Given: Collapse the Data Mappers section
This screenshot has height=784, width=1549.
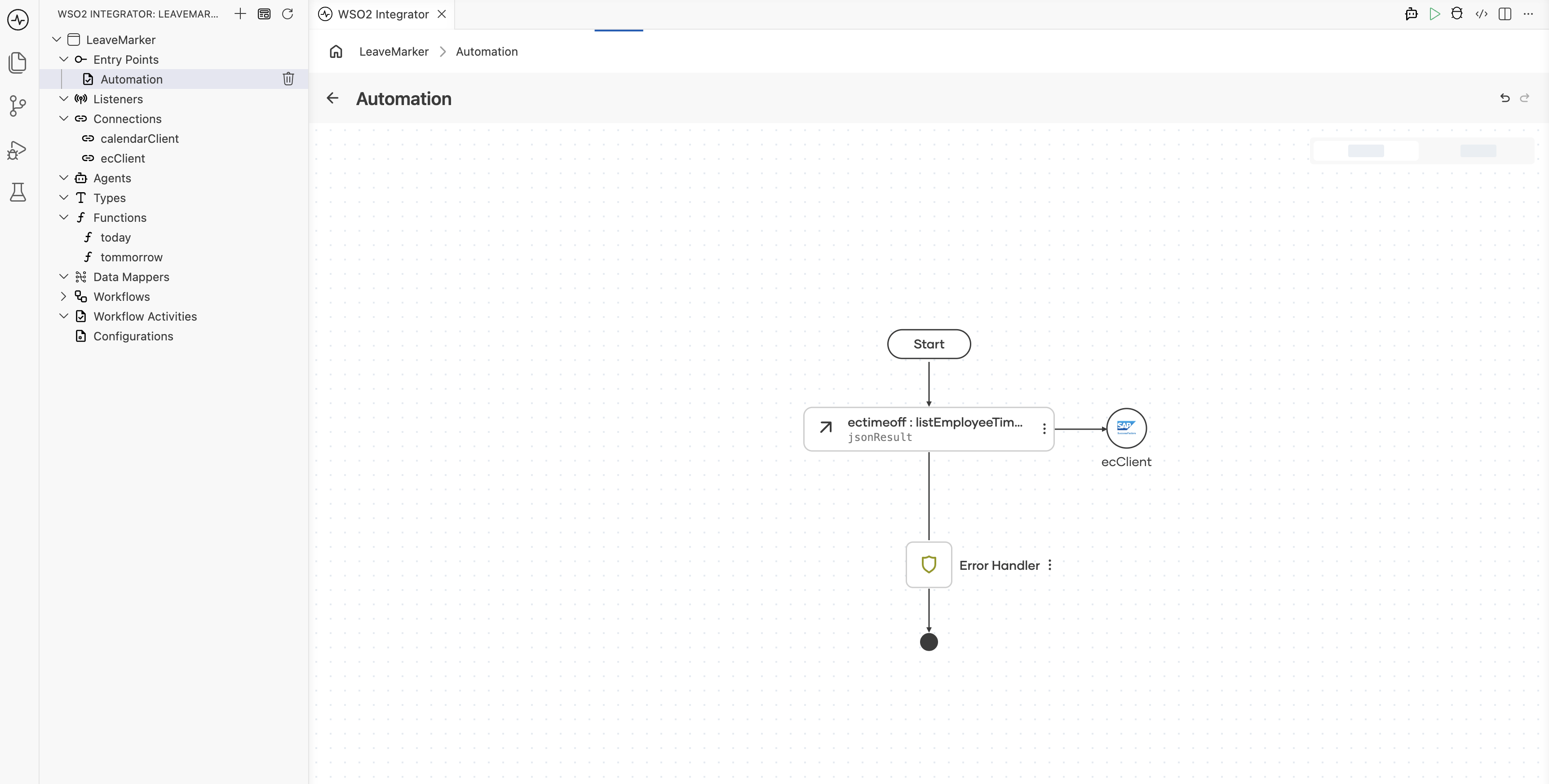Looking at the screenshot, I should point(64,277).
